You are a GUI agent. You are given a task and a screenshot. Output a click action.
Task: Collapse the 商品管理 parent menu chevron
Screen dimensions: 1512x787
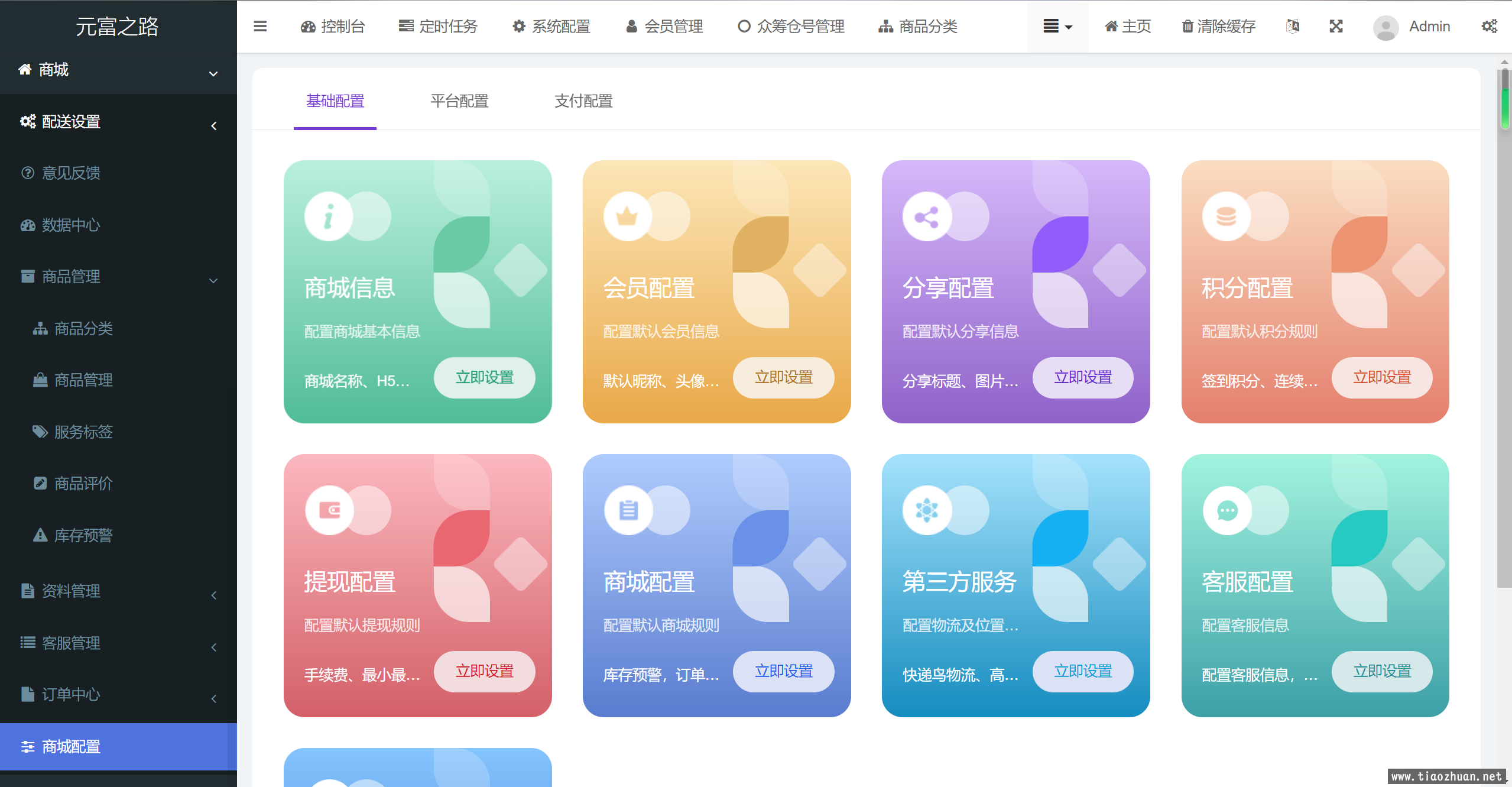point(213,280)
